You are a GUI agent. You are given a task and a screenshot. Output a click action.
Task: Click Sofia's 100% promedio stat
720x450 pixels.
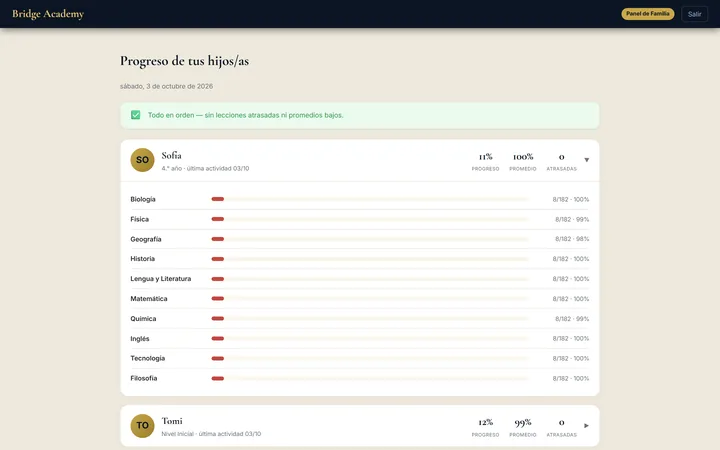coord(523,162)
